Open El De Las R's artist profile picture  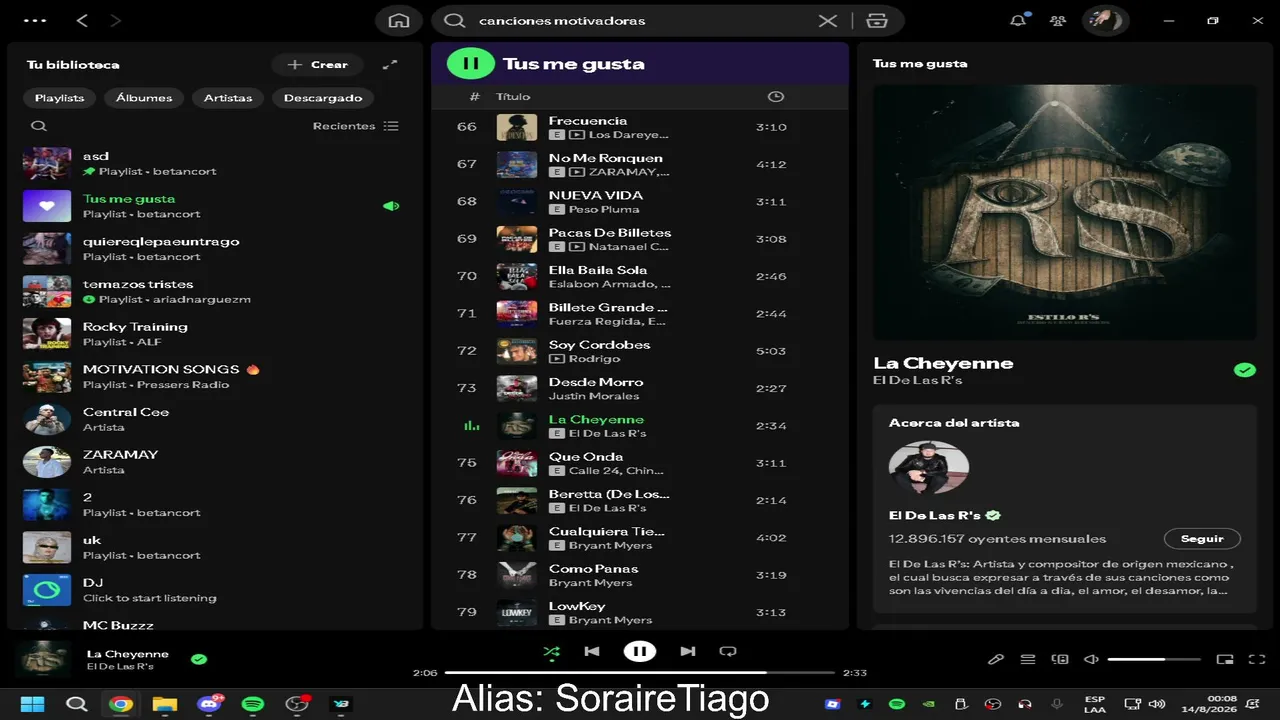point(929,468)
